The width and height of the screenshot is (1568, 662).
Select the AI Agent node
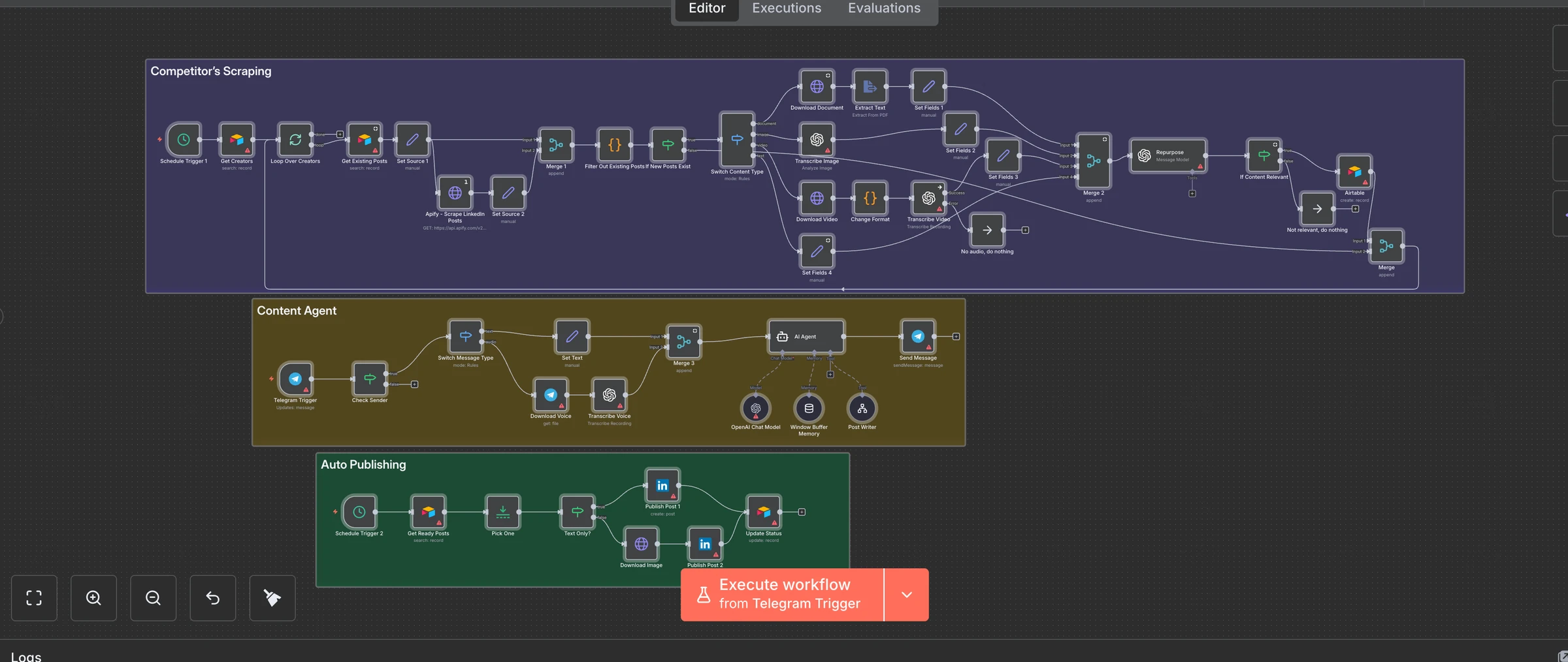click(807, 337)
